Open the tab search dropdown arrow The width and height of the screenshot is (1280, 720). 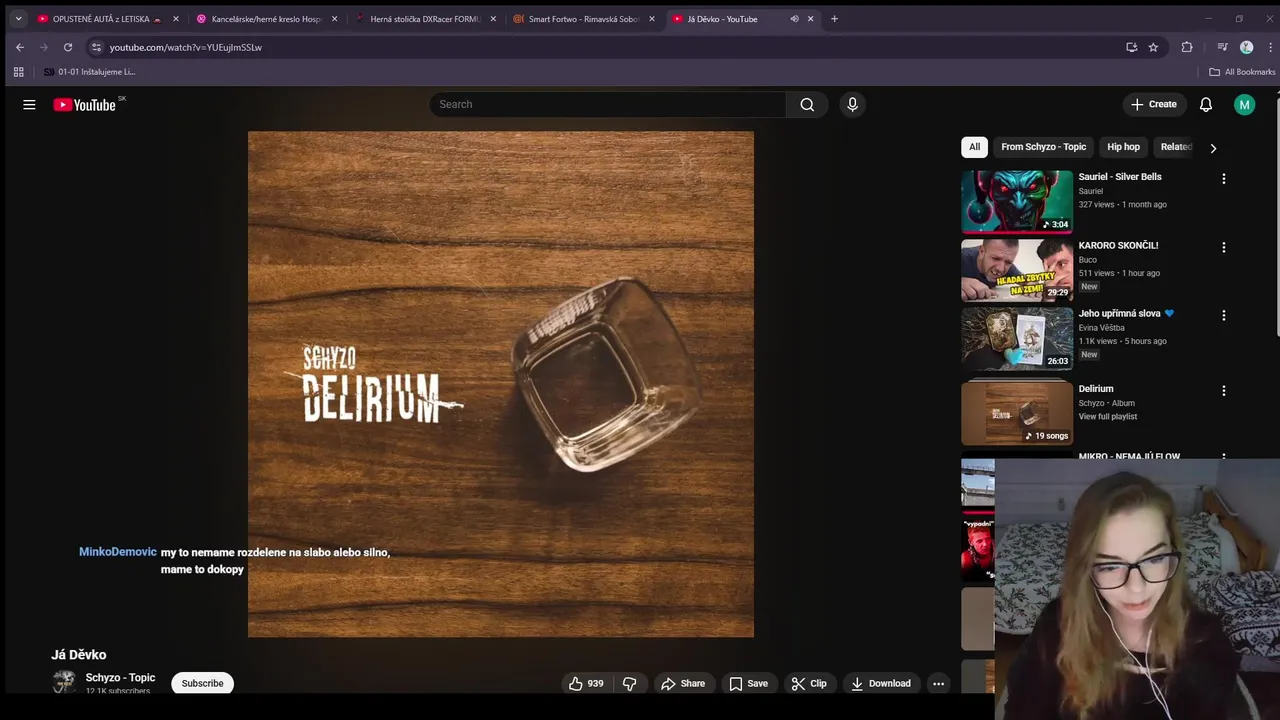tap(18, 18)
